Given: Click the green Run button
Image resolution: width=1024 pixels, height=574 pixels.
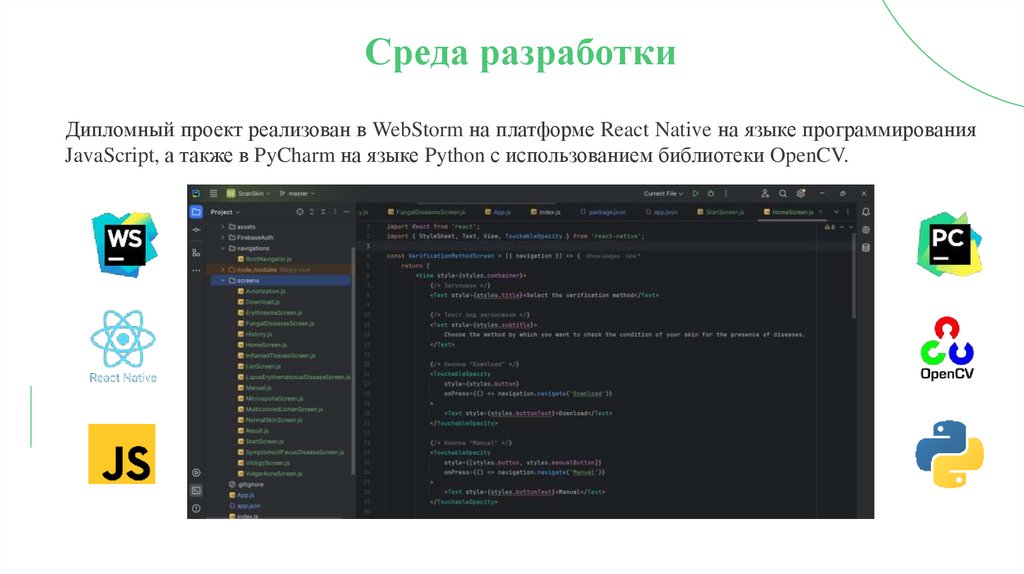Looking at the screenshot, I should (696, 193).
